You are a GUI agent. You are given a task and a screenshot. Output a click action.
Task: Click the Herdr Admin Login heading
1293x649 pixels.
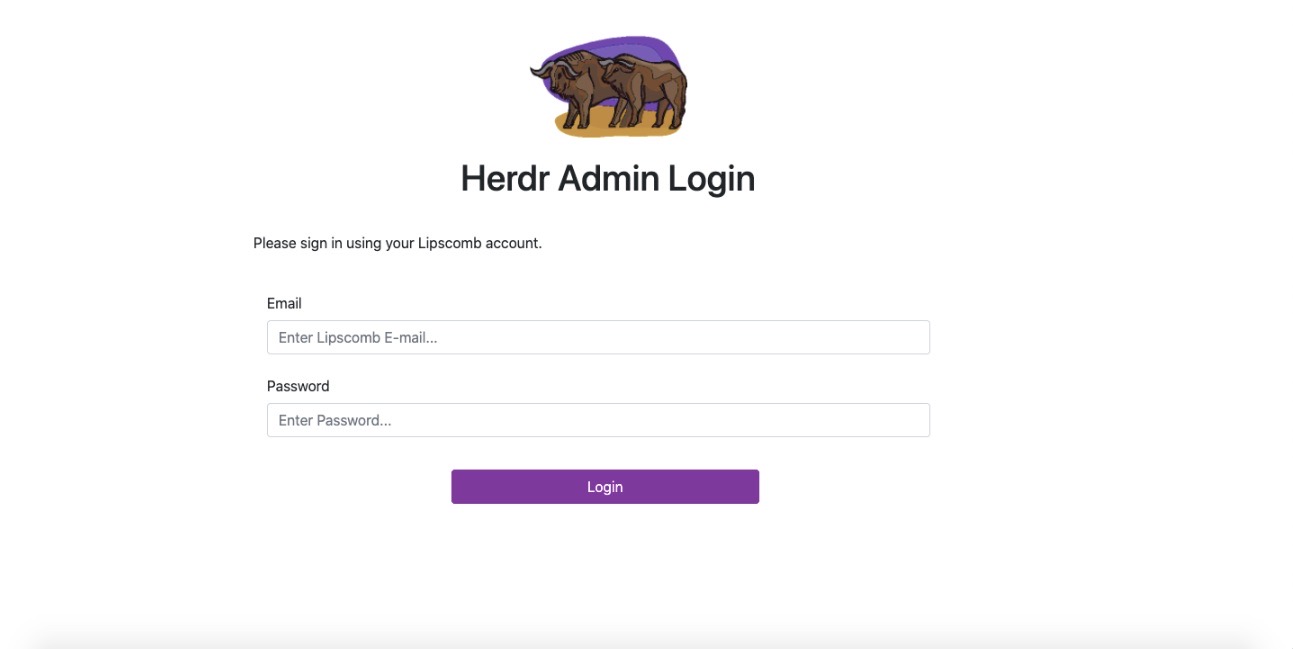607,179
